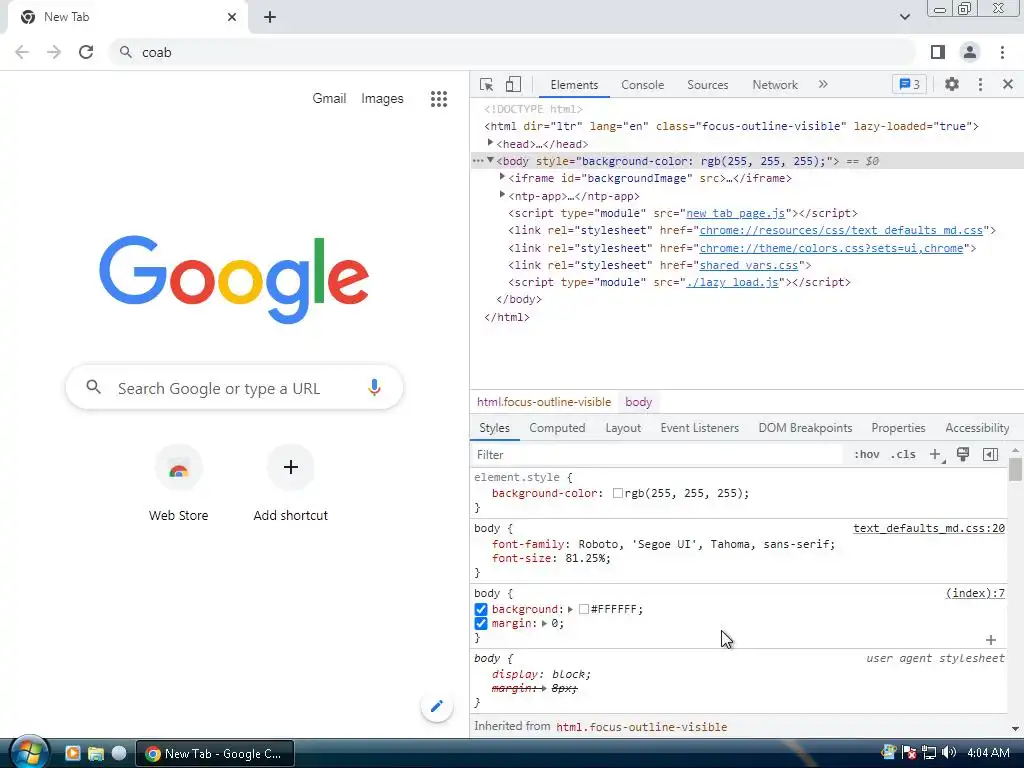The image size is (1024, 768).
Task: Toggle the :hov element state button
Action: click(x=867, y=455)
